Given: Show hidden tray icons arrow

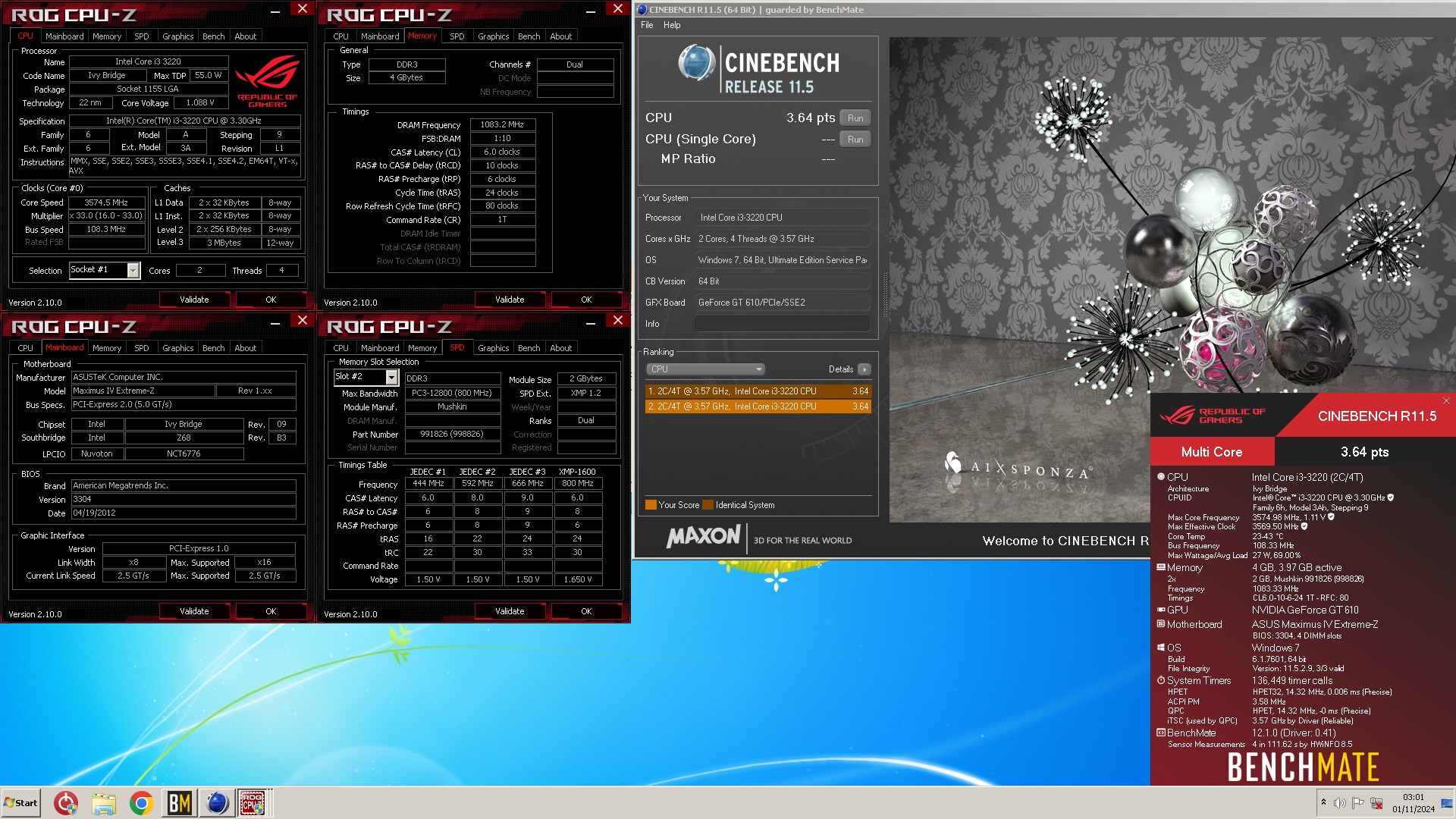Looking at the screenshot, I should pyautogui.click(x=1323, y=802).
